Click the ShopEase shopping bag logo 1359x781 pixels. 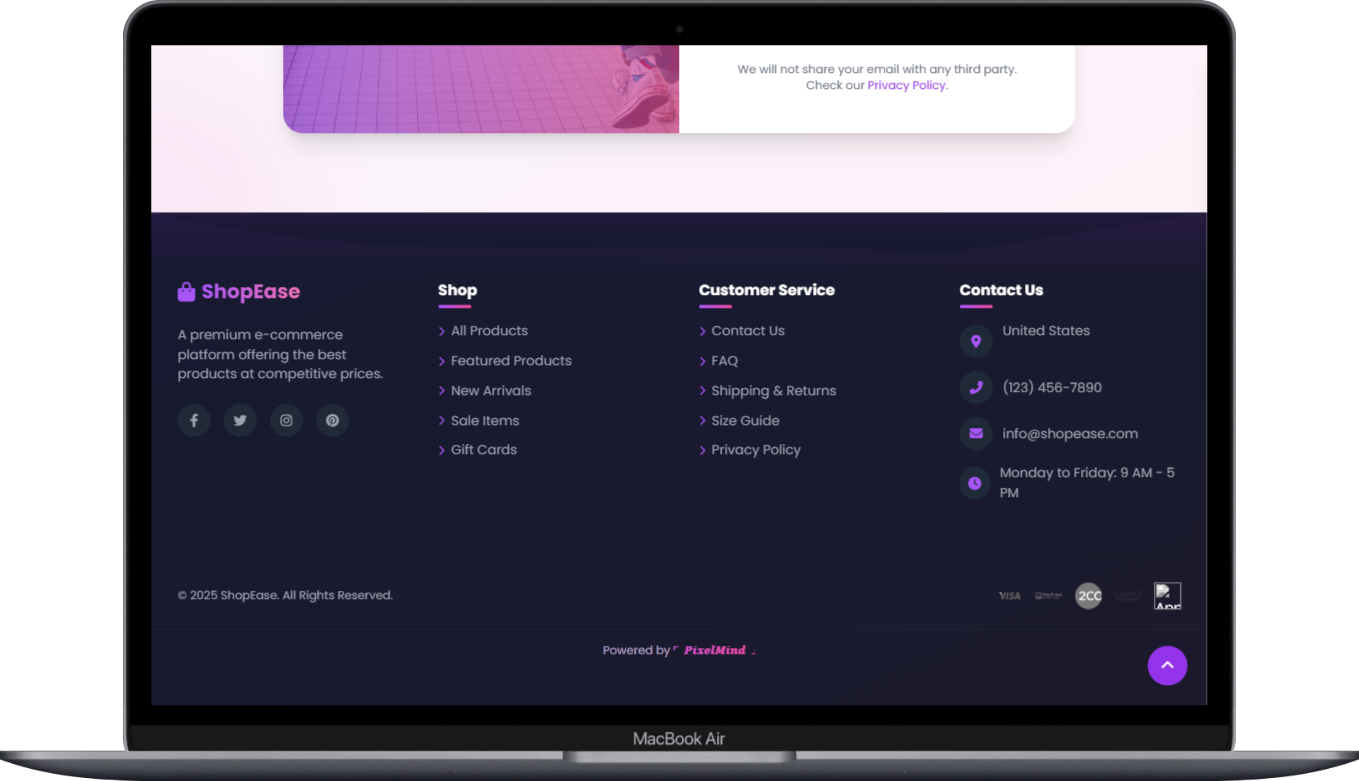[x=186, y=292]
